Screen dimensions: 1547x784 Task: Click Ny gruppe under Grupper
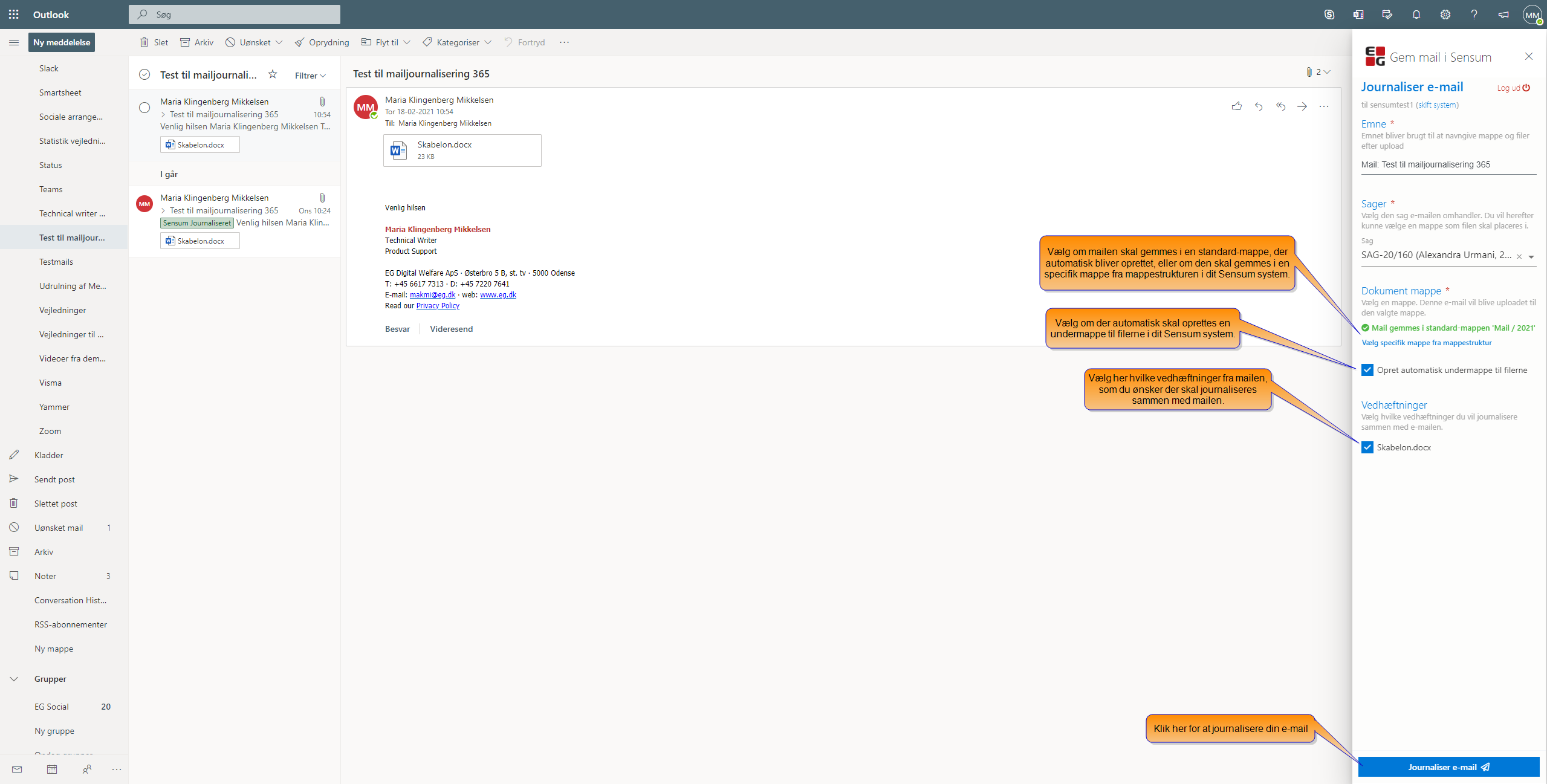coord(54,731)
